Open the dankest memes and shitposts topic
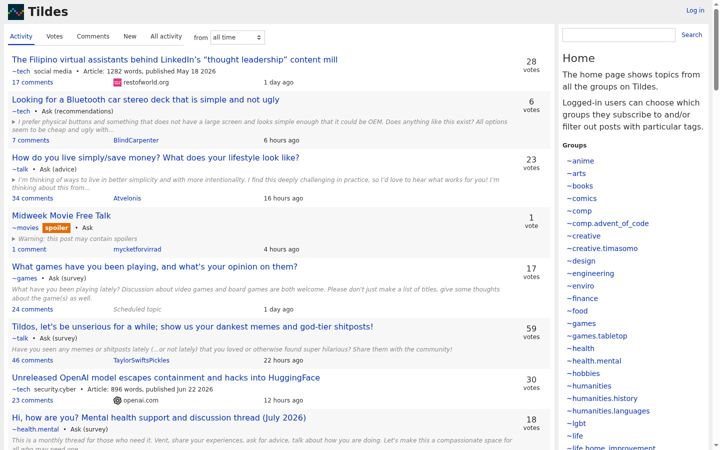This screenshot has height=450, width=720. pyautogui.click(x=192, y=327)
